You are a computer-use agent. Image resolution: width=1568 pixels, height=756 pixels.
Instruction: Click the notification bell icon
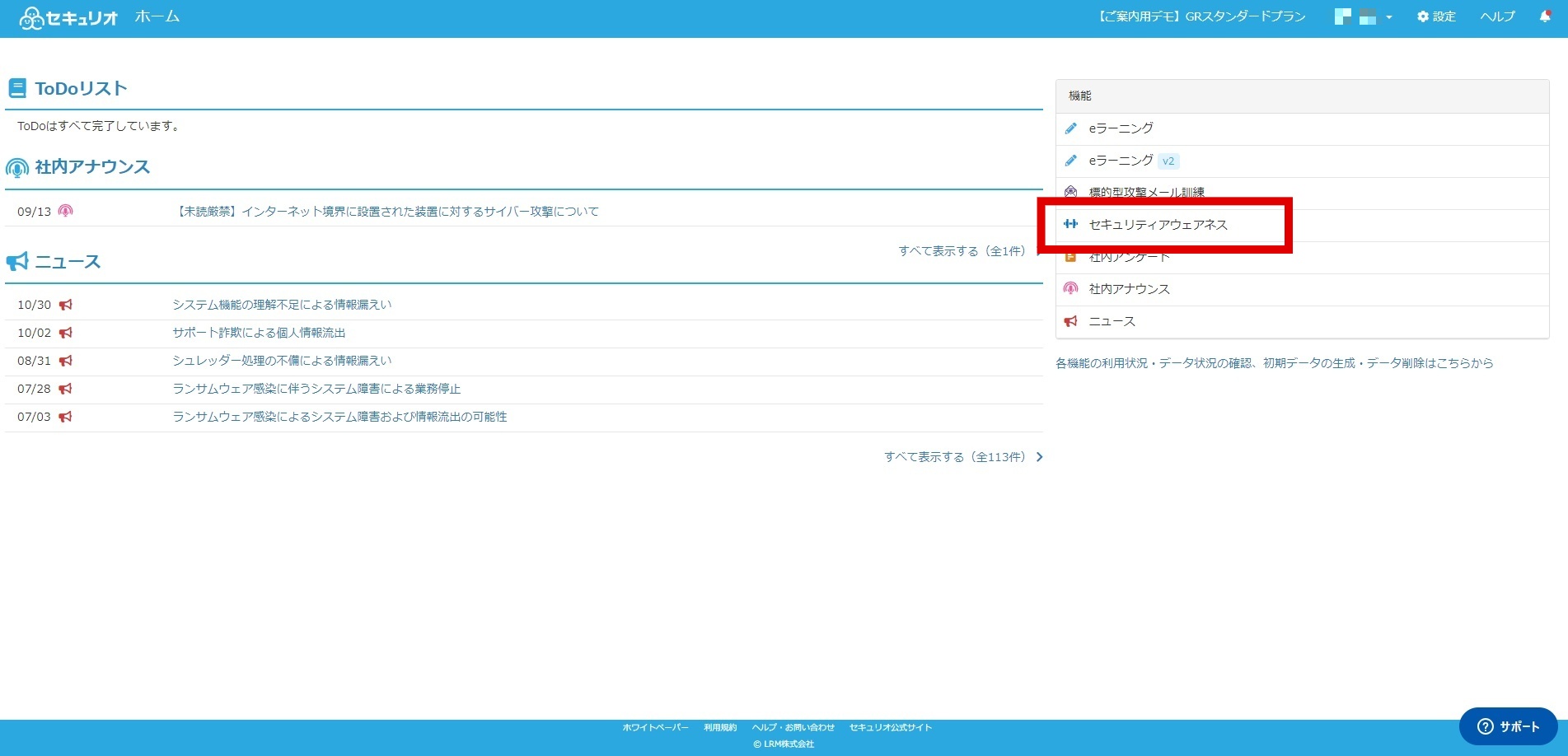[x=1545, y=16]
